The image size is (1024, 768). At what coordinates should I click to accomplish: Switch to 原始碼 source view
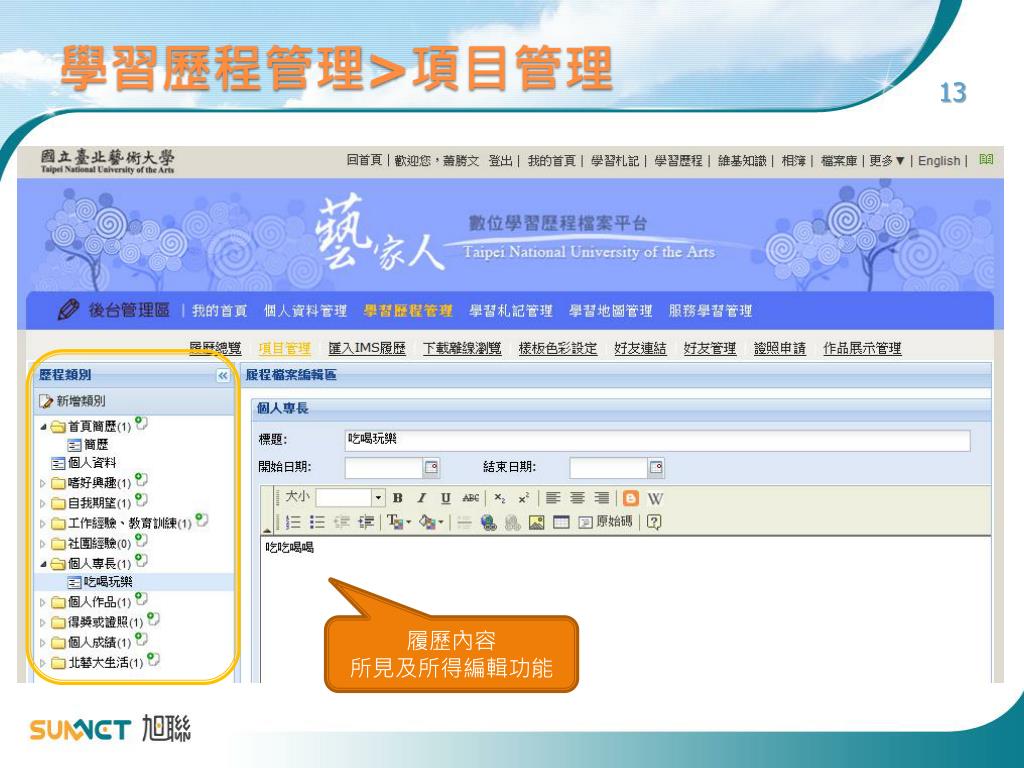click(x=605, y=521)
